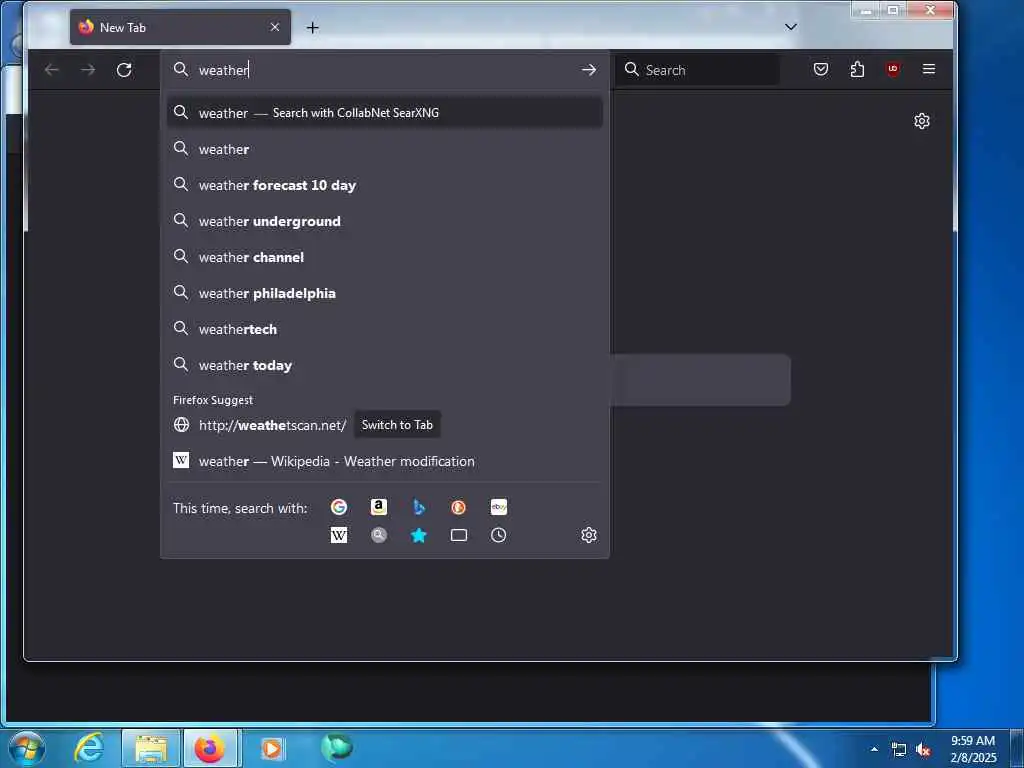Open a new tab with plus button
1024x768 pixels.
click(313, 27)
